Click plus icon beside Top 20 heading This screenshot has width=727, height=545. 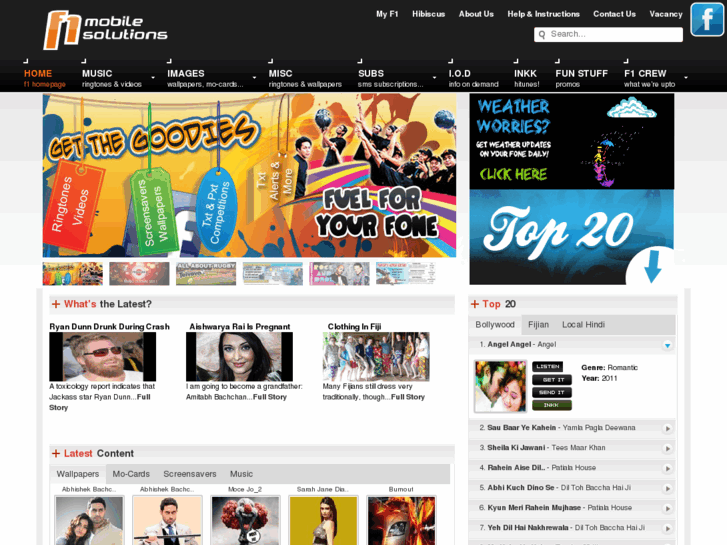point(475,304)
